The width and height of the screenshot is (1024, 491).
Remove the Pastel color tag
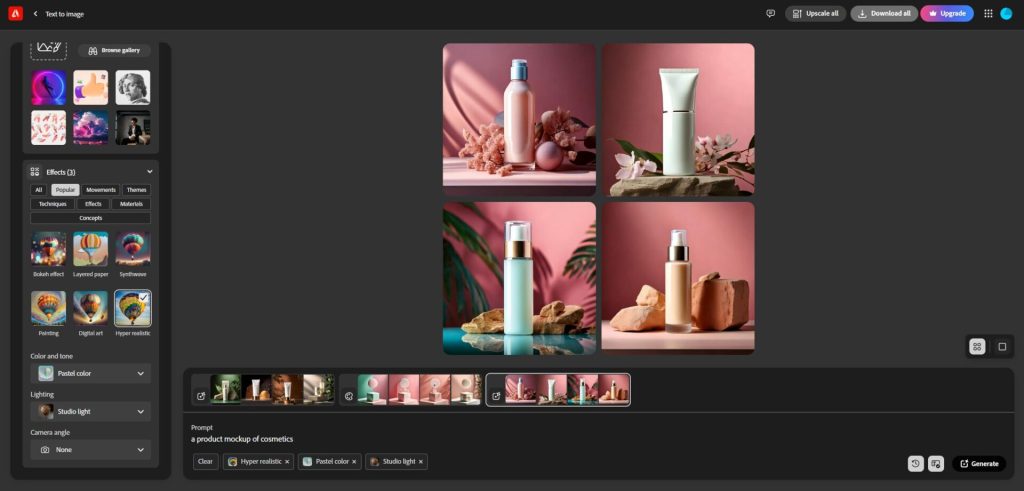355,462
